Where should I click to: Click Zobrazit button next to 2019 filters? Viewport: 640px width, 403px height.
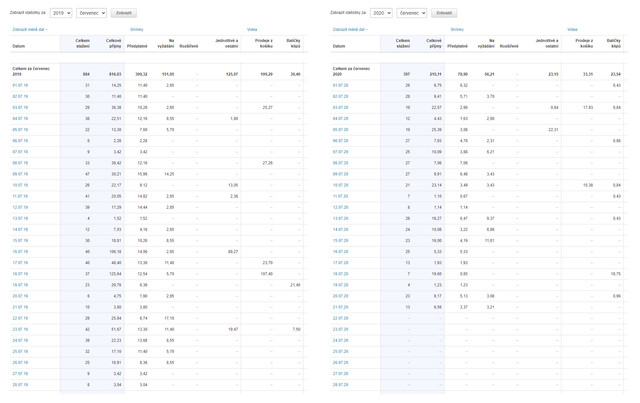click(x=124, y=13)
